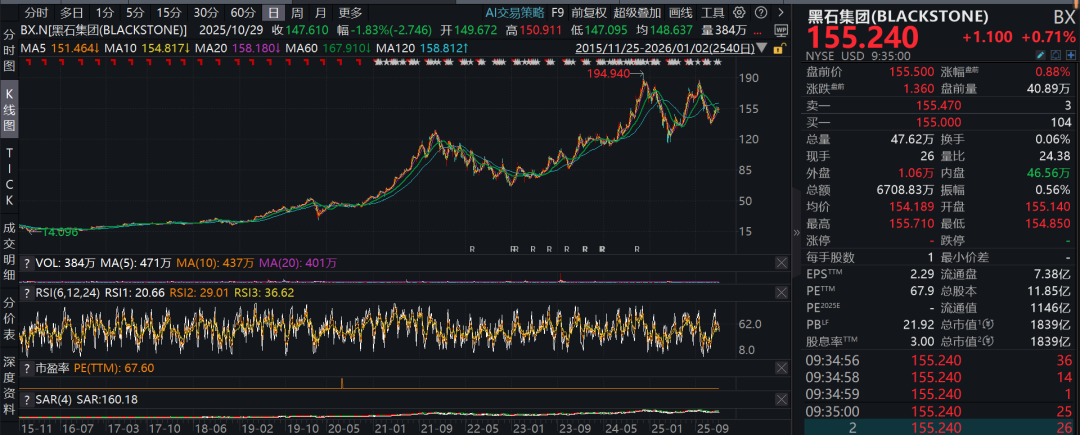Click the help icon beside RSI indicator
1080x435 pixels.
tap(26, 293)
